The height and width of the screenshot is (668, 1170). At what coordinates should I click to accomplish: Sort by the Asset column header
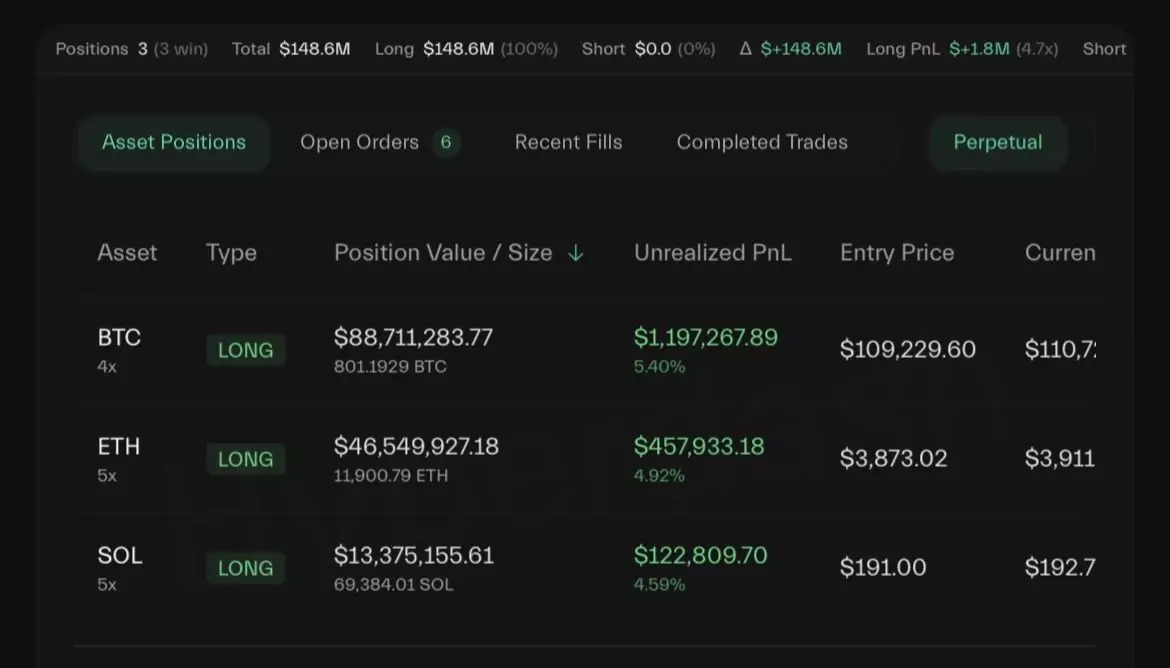(127, 253)
